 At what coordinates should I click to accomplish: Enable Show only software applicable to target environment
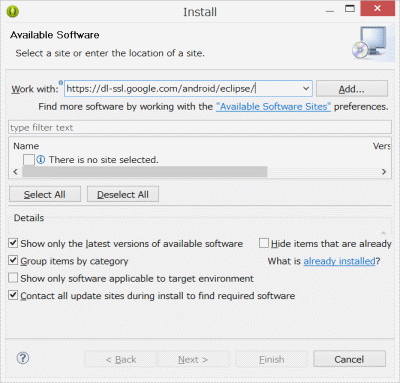(13, 278)
